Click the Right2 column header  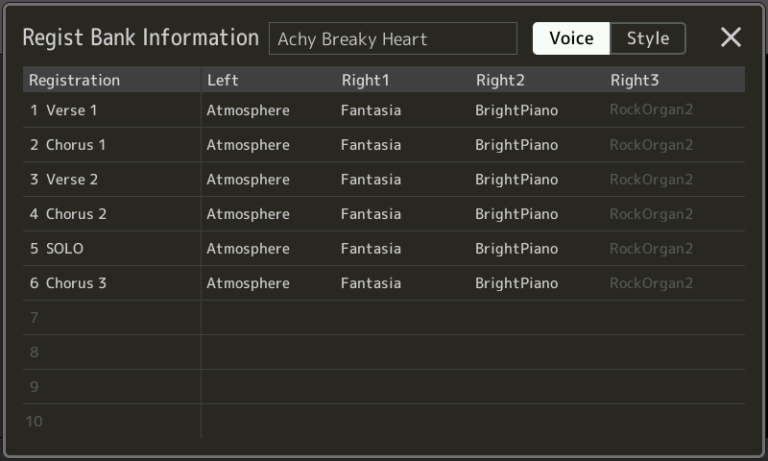(x=500, y=80)
